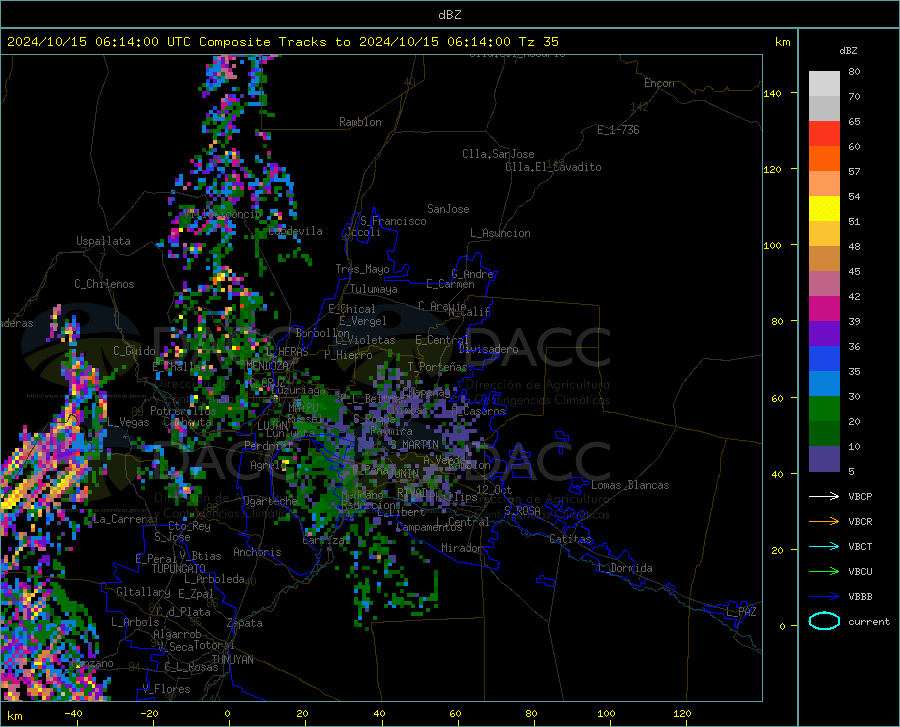Screen dimensions: 900x727
Task: Click the 'TUNUYAN' map label
Action: 232,660
